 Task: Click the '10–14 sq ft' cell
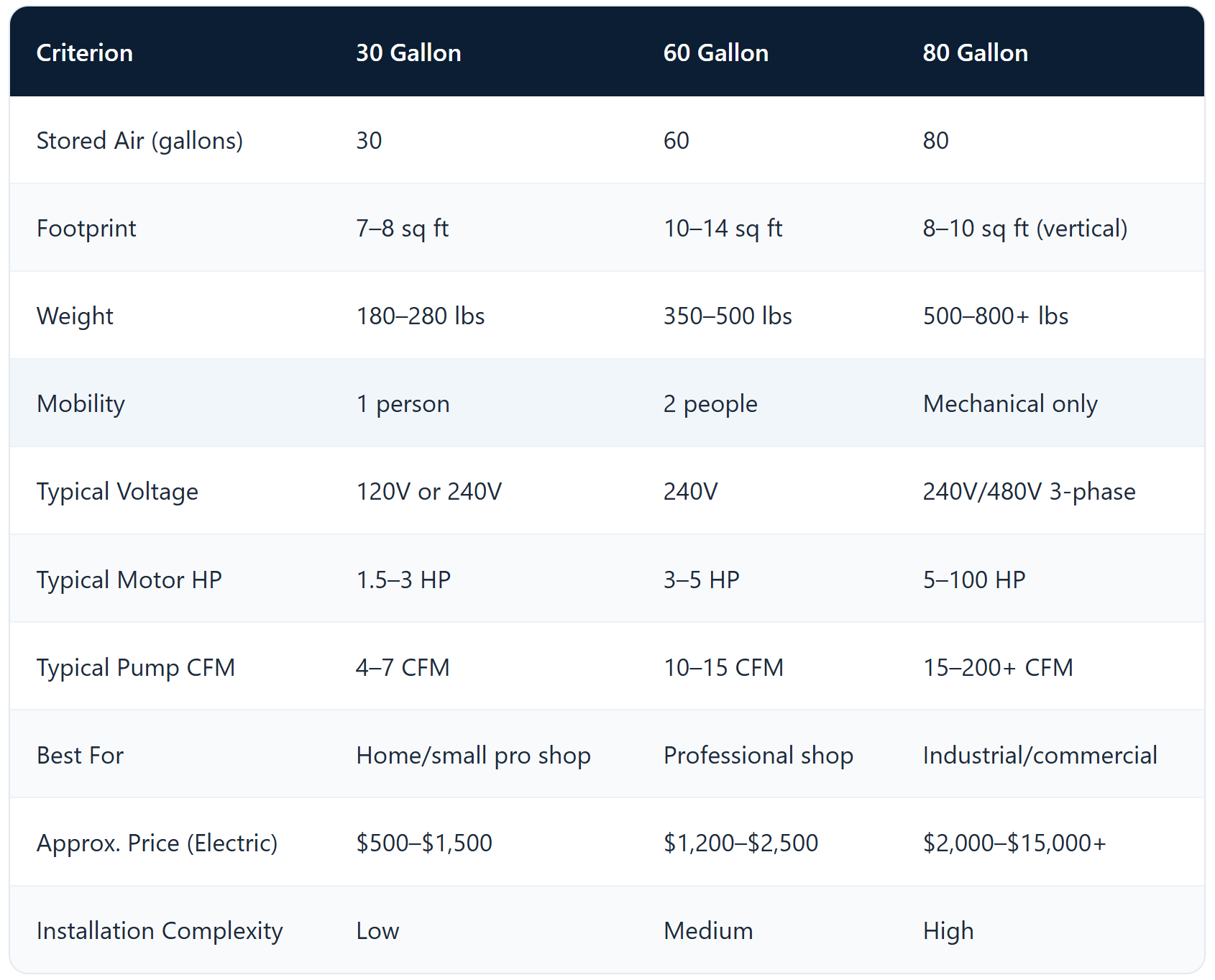723,229
